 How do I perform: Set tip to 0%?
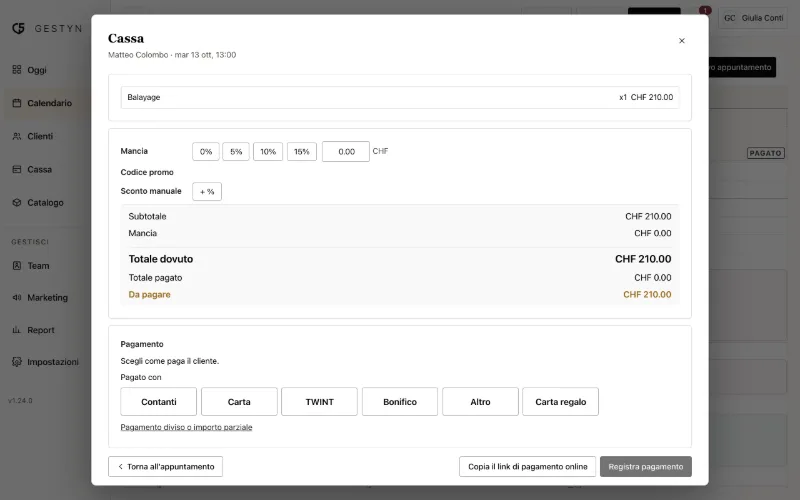[206, 152]
